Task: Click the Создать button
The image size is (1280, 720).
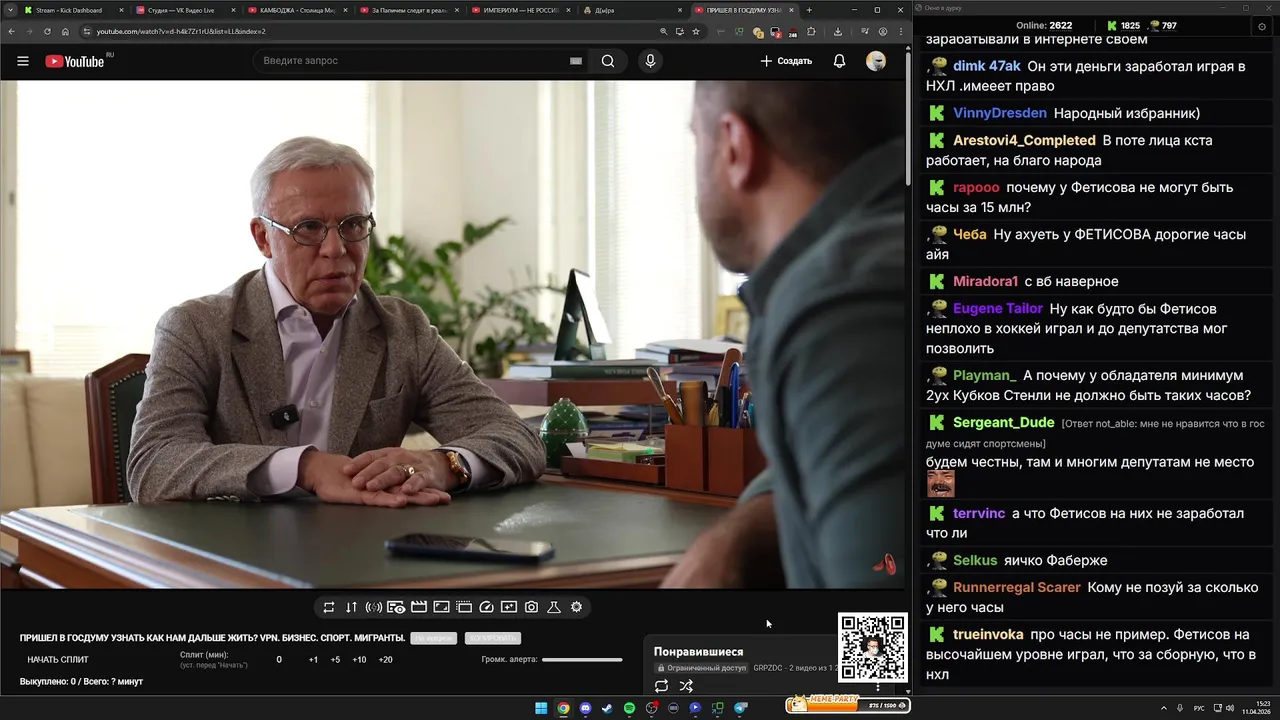Action: click(x=786, y=61)
